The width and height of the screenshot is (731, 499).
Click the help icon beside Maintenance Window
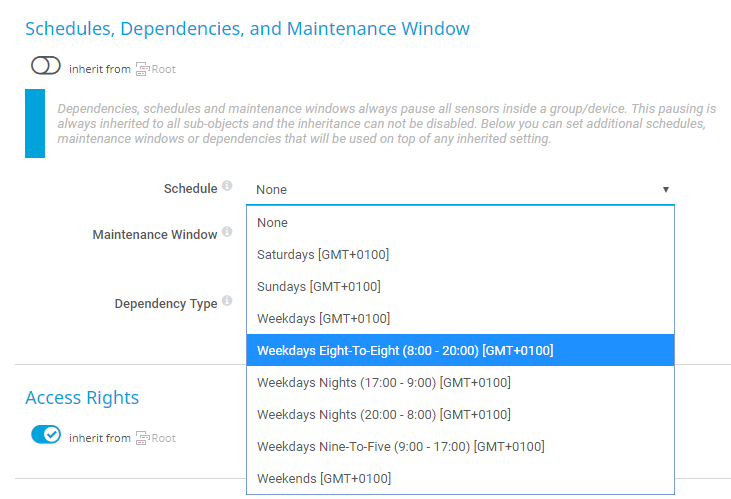pos(227,232)
